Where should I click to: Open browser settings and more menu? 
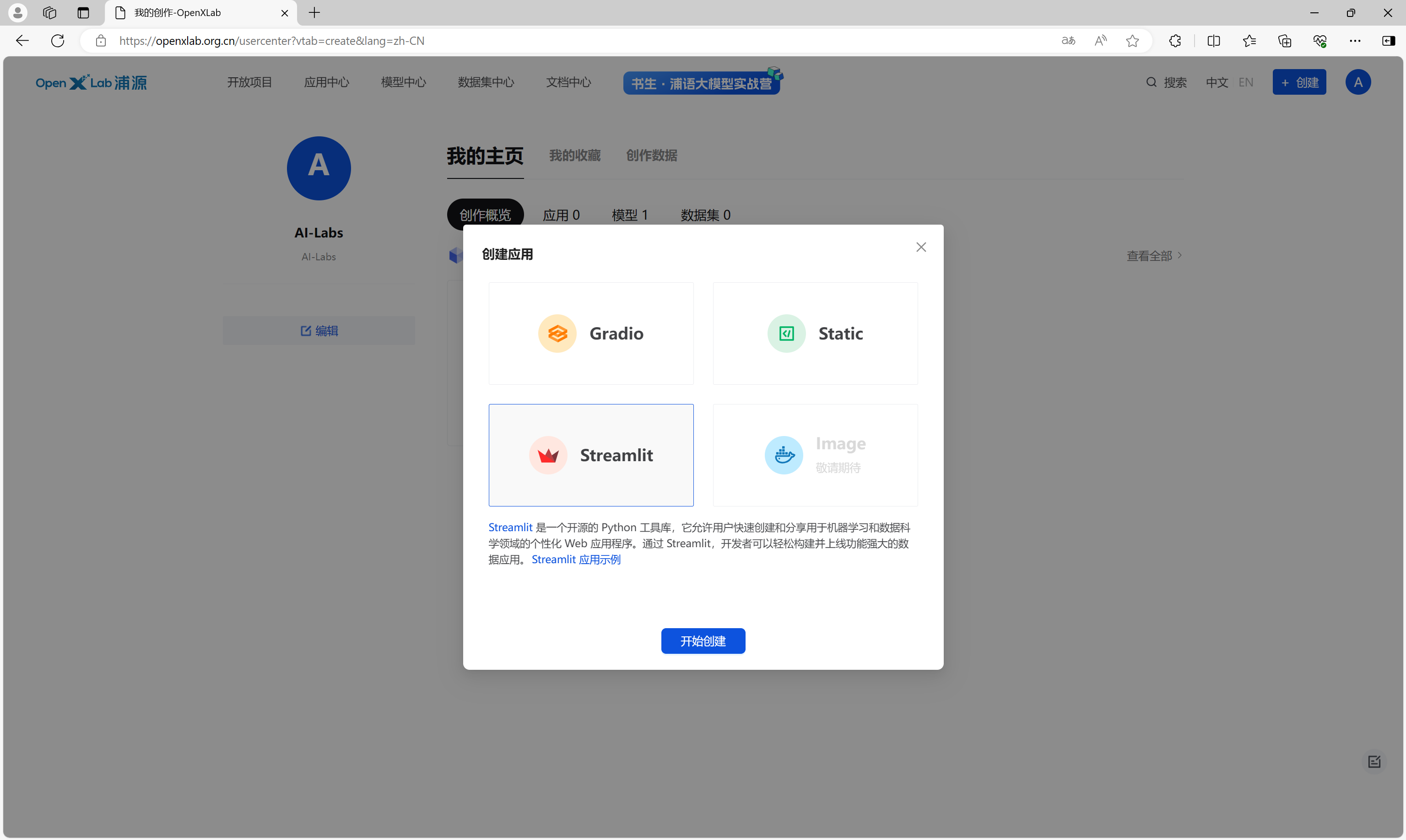[x=1355, y=41]
